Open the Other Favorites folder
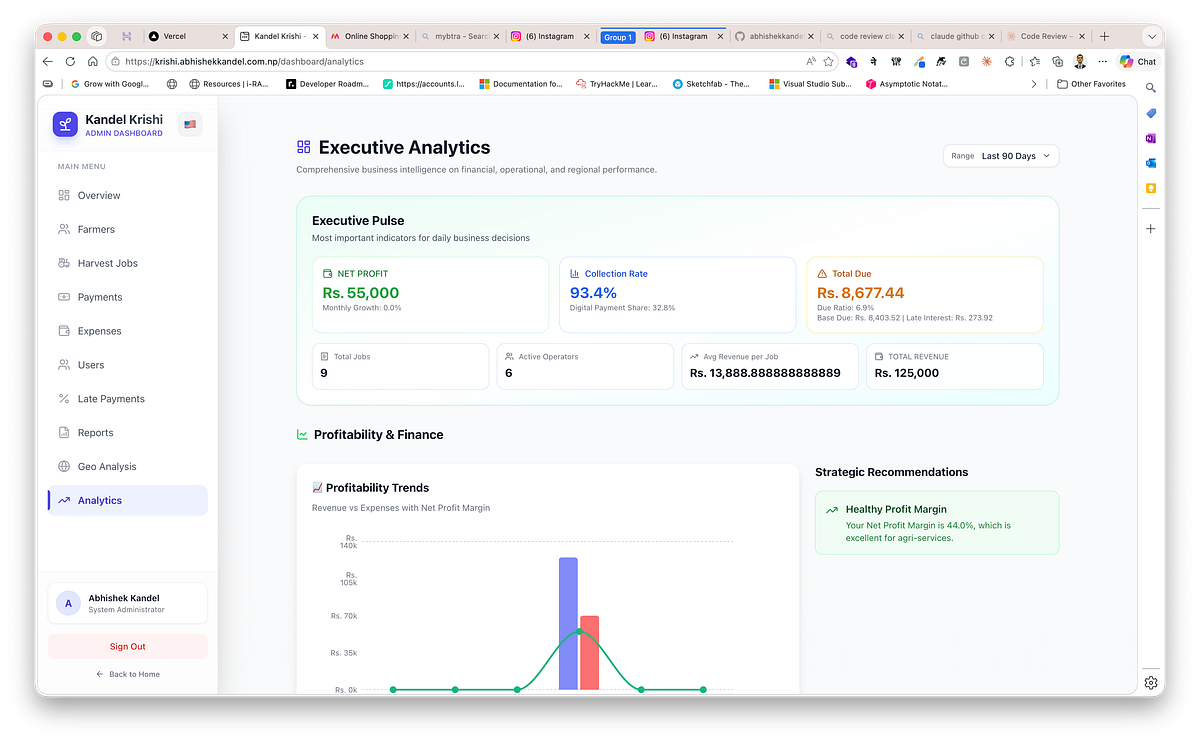Image resolution: width=1200 pixels, height=743 pixels. (x=1091, y=84)
